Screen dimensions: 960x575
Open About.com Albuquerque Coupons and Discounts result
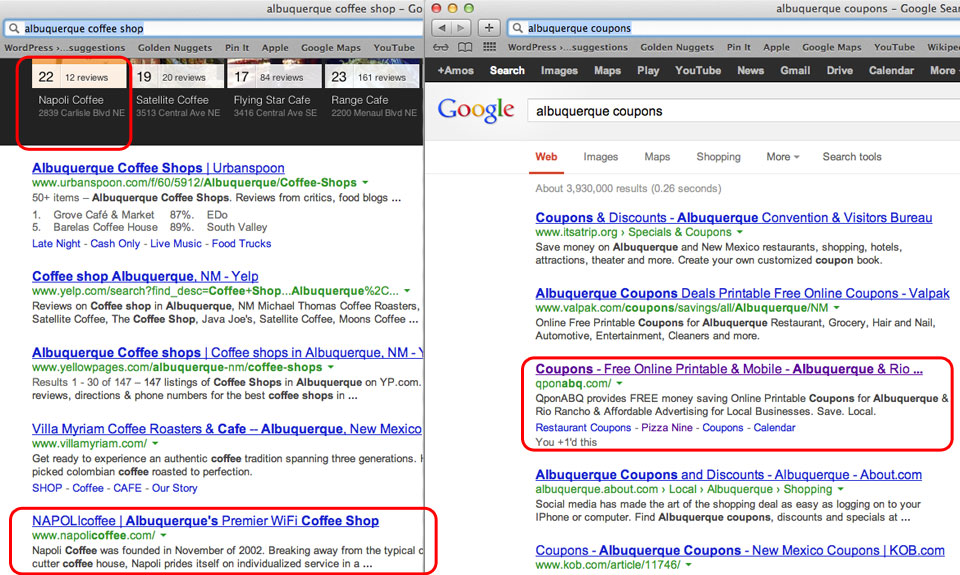(x=729, y=475)
